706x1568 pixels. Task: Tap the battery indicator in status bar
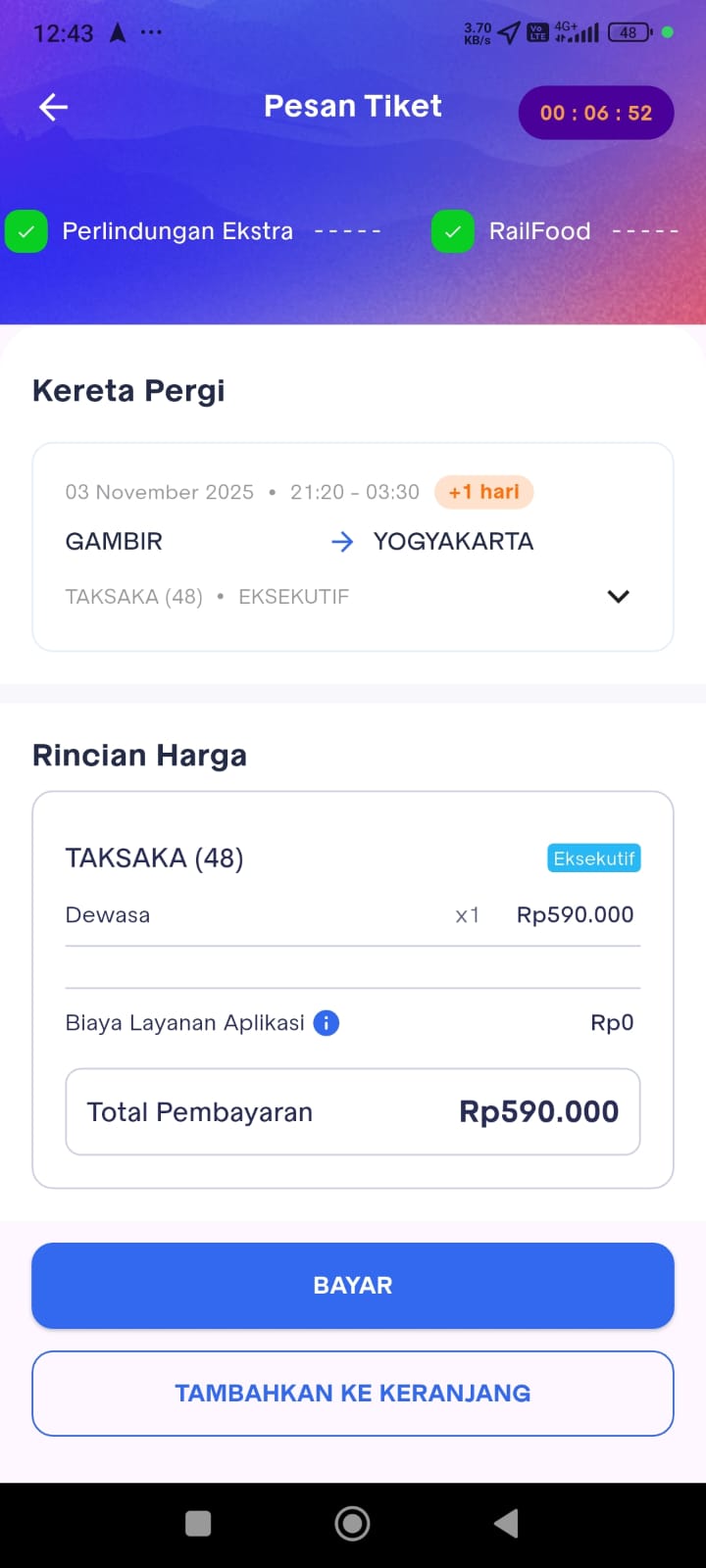coord(629,32)
